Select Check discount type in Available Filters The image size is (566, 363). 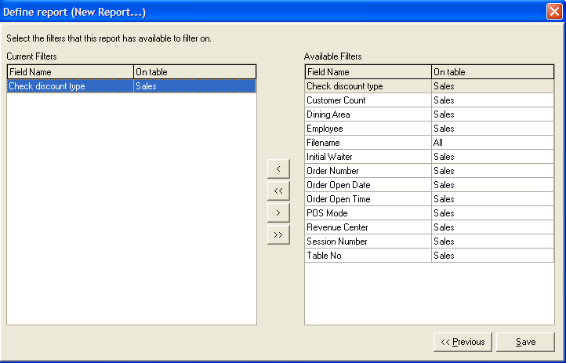(429, 86)
